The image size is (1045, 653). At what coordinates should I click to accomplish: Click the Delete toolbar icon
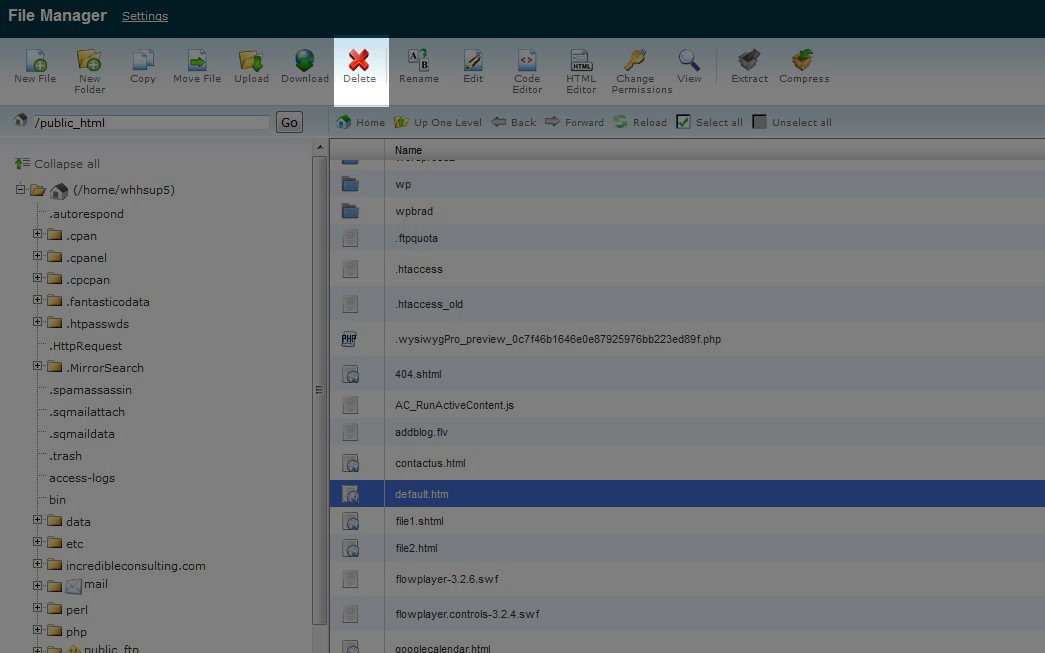coord(359,61)
